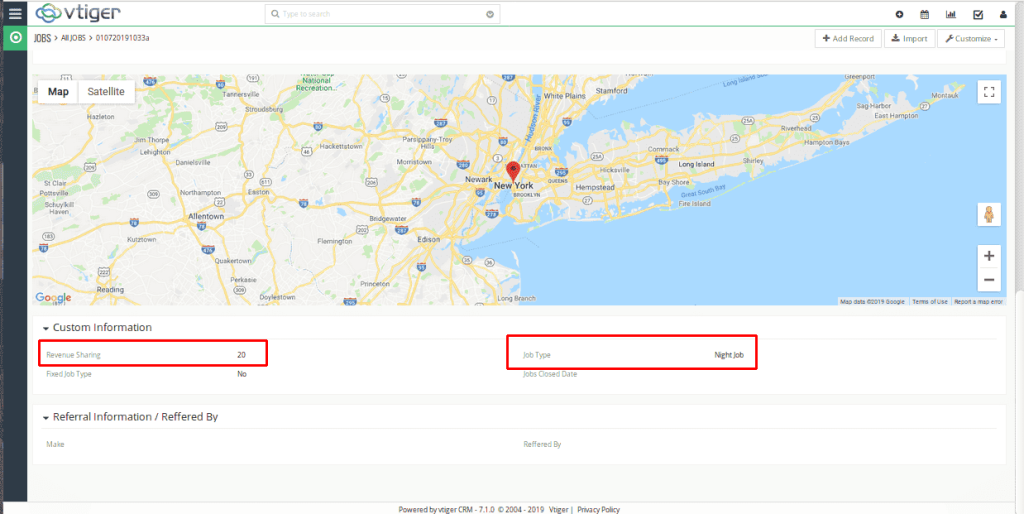
Task: Click the quick create plus icon
Action: pos(899,14)
